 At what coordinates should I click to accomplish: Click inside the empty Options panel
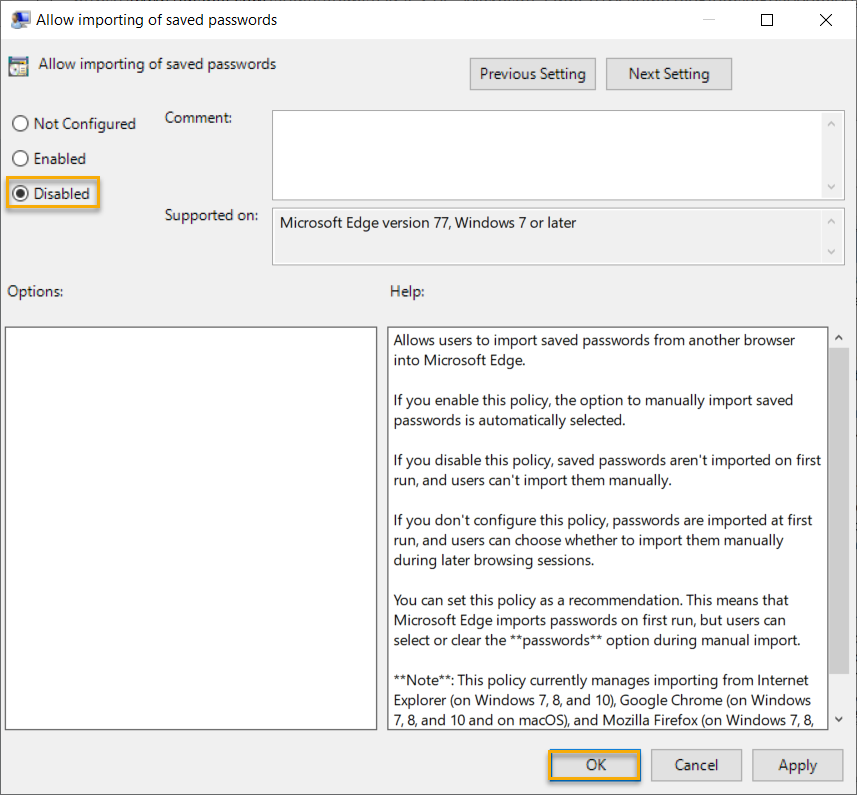click(x=190, y=520)
